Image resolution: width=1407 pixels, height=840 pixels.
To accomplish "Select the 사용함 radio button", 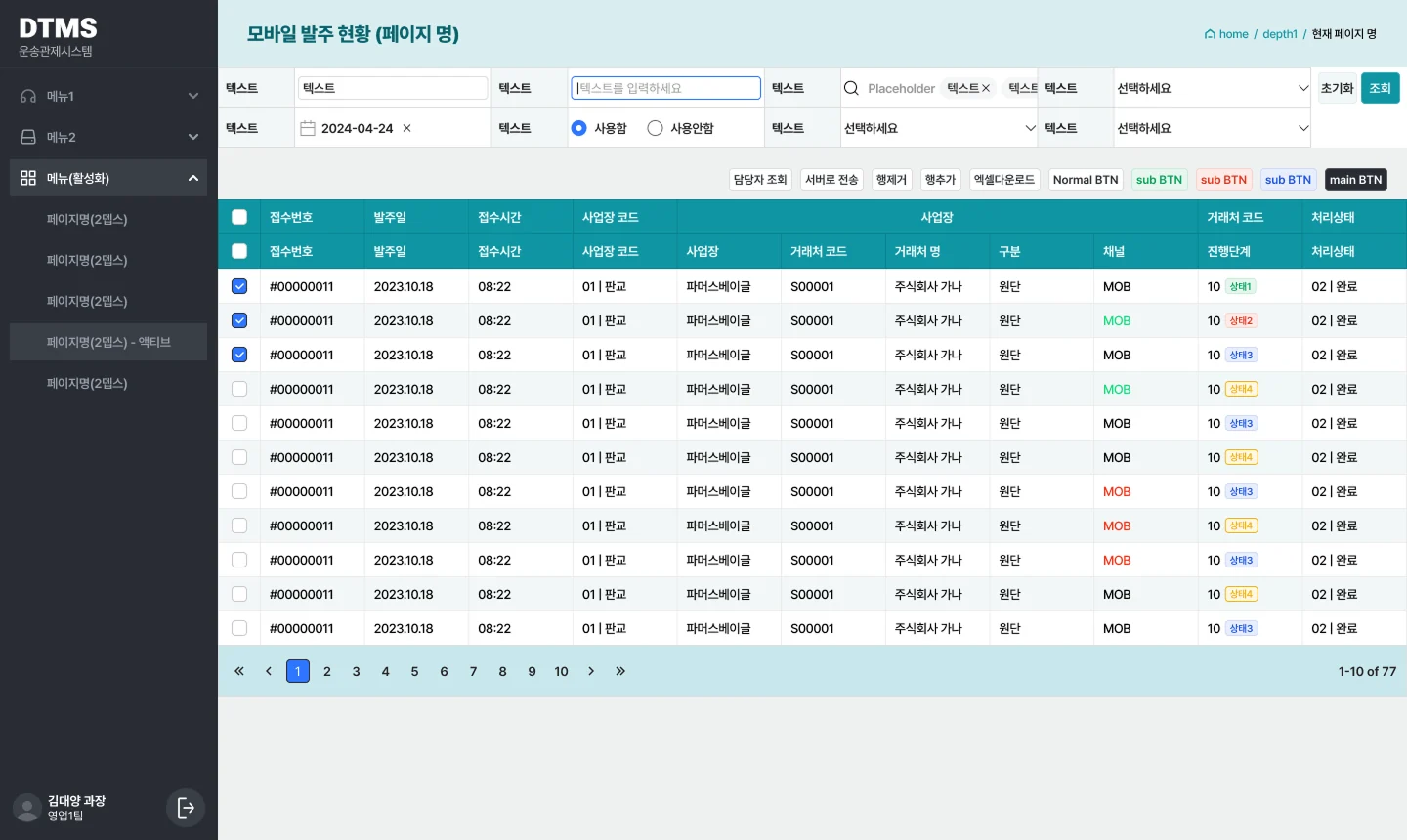I will point(579,128).
